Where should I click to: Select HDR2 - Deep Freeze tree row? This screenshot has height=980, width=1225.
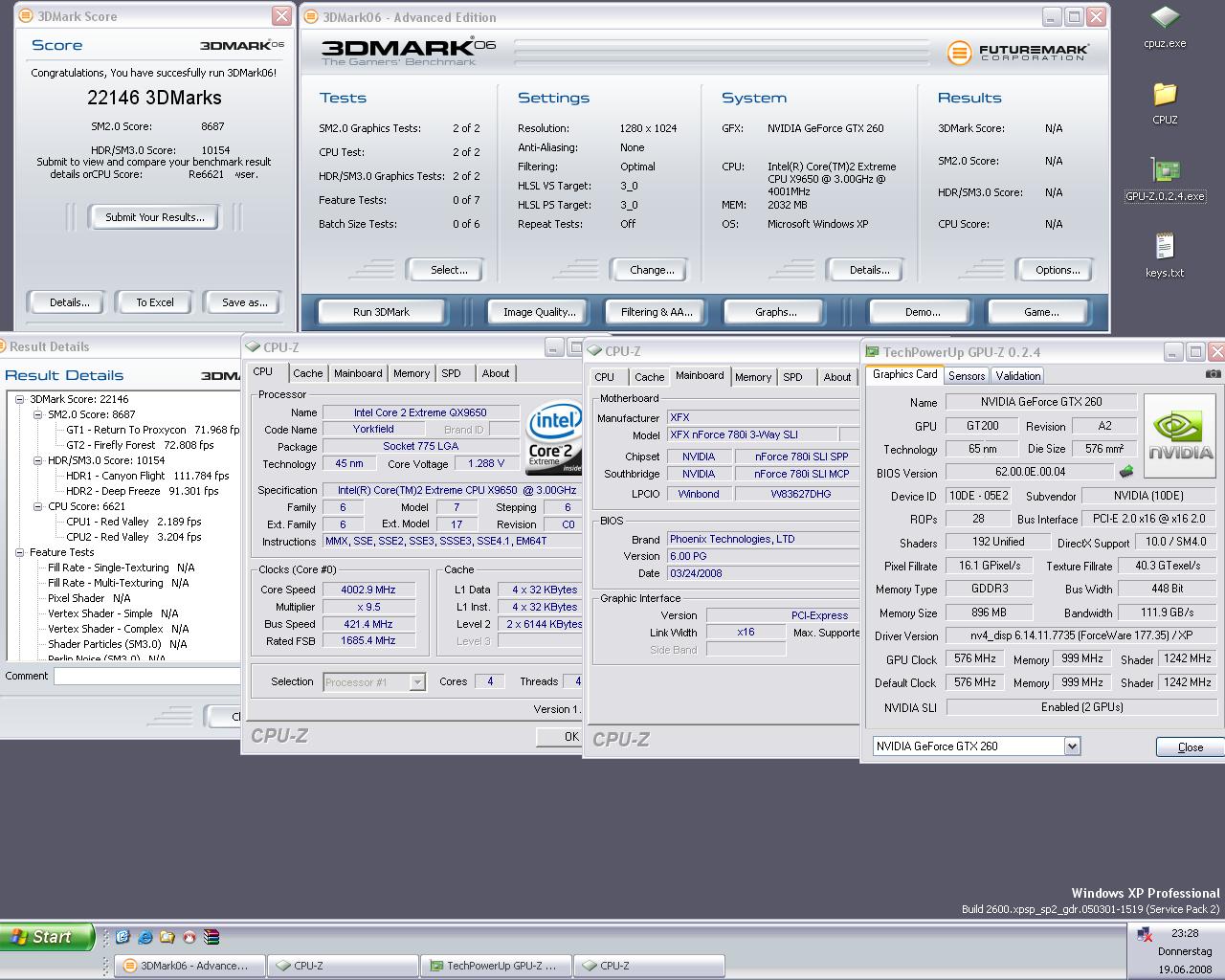click(x=143, y=491)
